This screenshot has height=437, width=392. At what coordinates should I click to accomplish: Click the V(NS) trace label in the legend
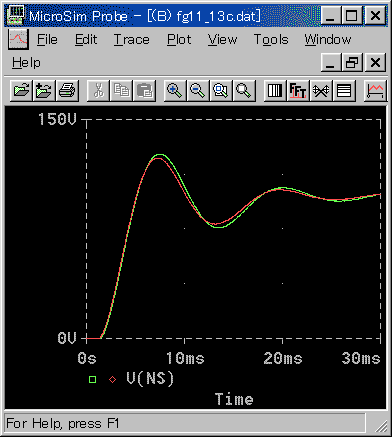click(150, 378)
